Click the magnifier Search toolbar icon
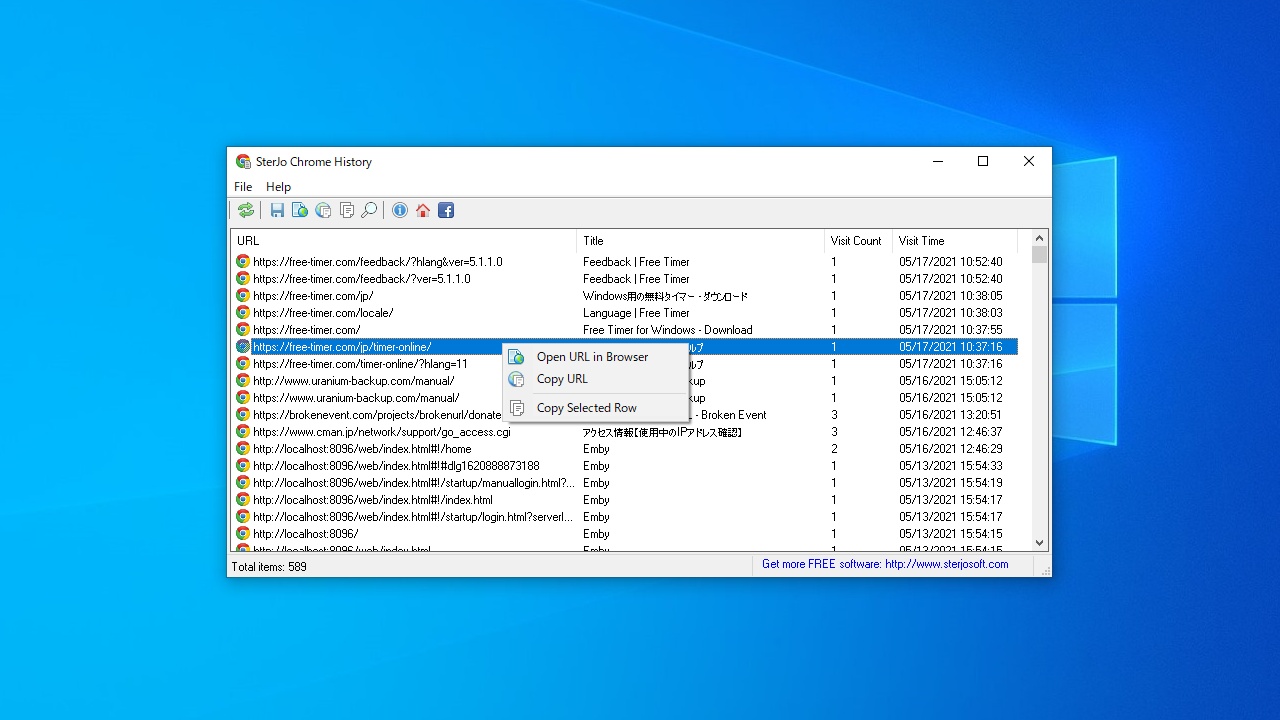The image size is (1280, 720). click(369, 210)
